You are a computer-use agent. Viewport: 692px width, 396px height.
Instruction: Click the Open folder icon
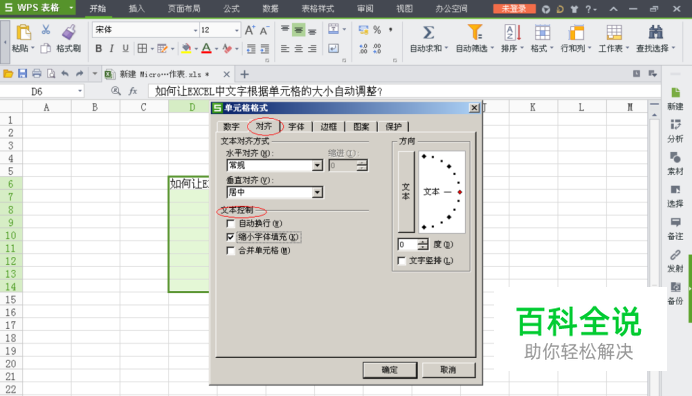pyautogui.click(x=8, y=74)
